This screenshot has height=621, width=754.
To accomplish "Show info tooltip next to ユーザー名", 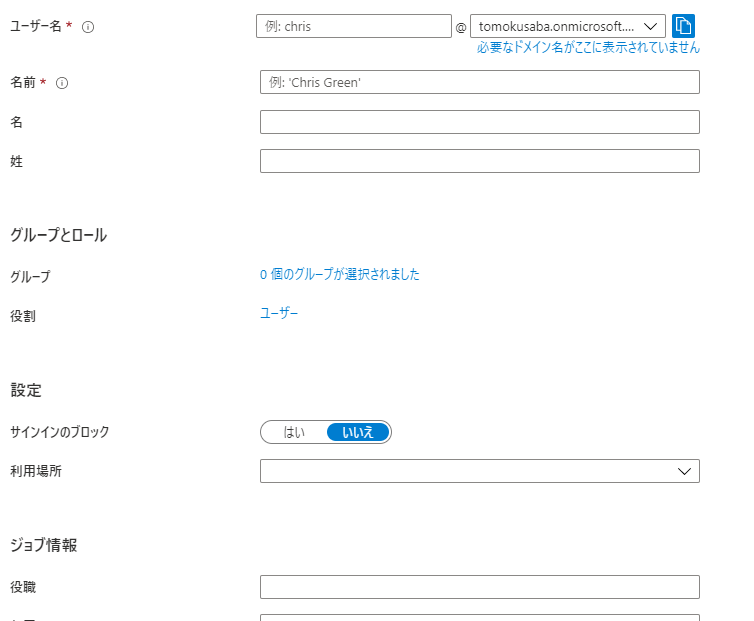I will click(88, 27).
